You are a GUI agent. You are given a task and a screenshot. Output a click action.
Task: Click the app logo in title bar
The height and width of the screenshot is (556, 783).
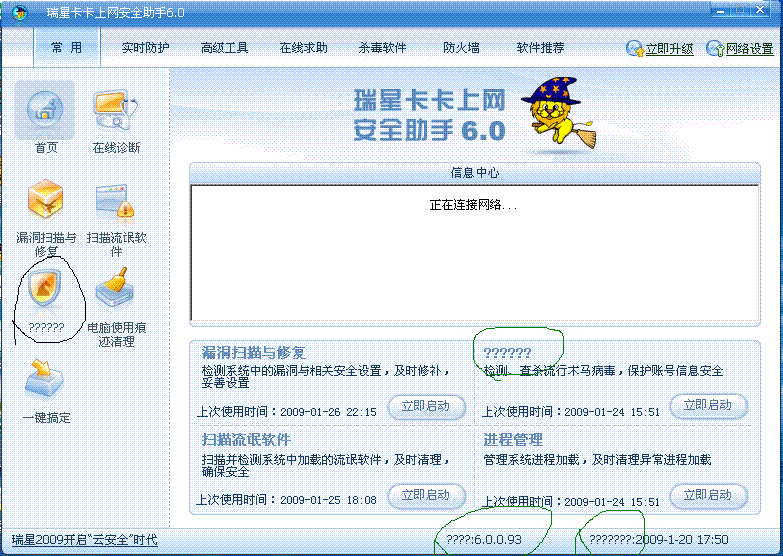pos(19,12)
